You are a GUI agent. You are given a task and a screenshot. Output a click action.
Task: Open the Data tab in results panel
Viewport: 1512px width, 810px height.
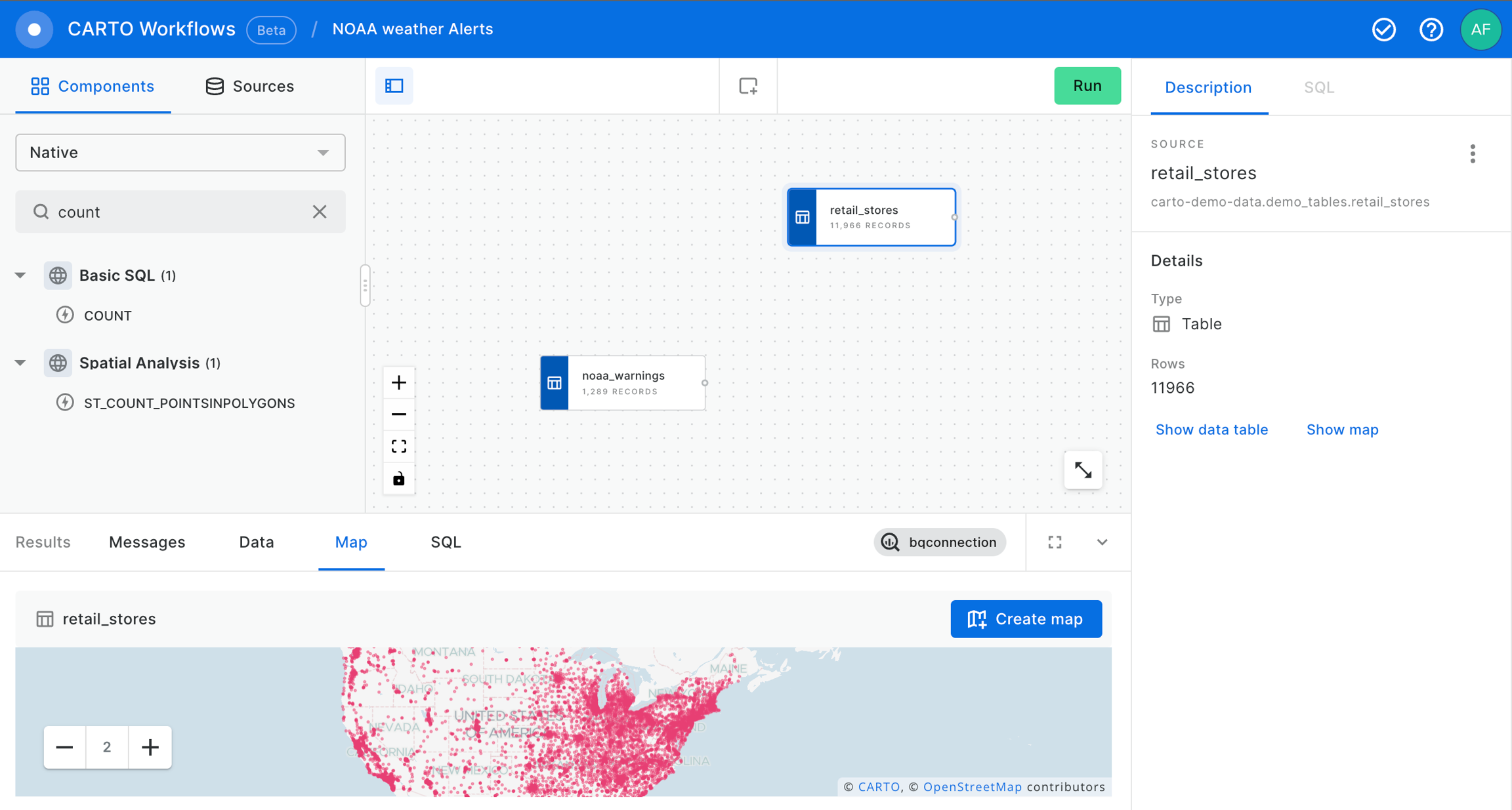coord(256,542)
